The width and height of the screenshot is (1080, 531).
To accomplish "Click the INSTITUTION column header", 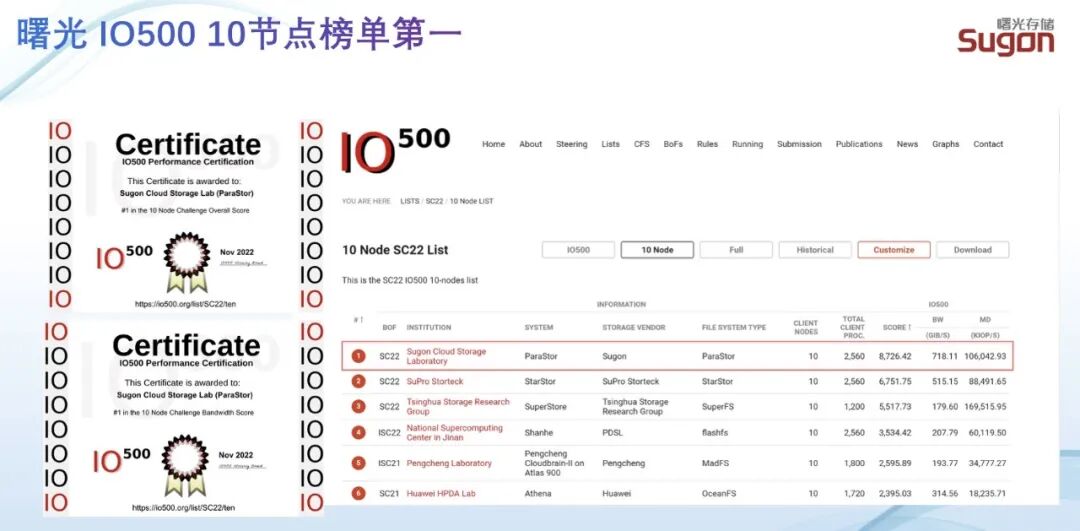I will (428, 327).
